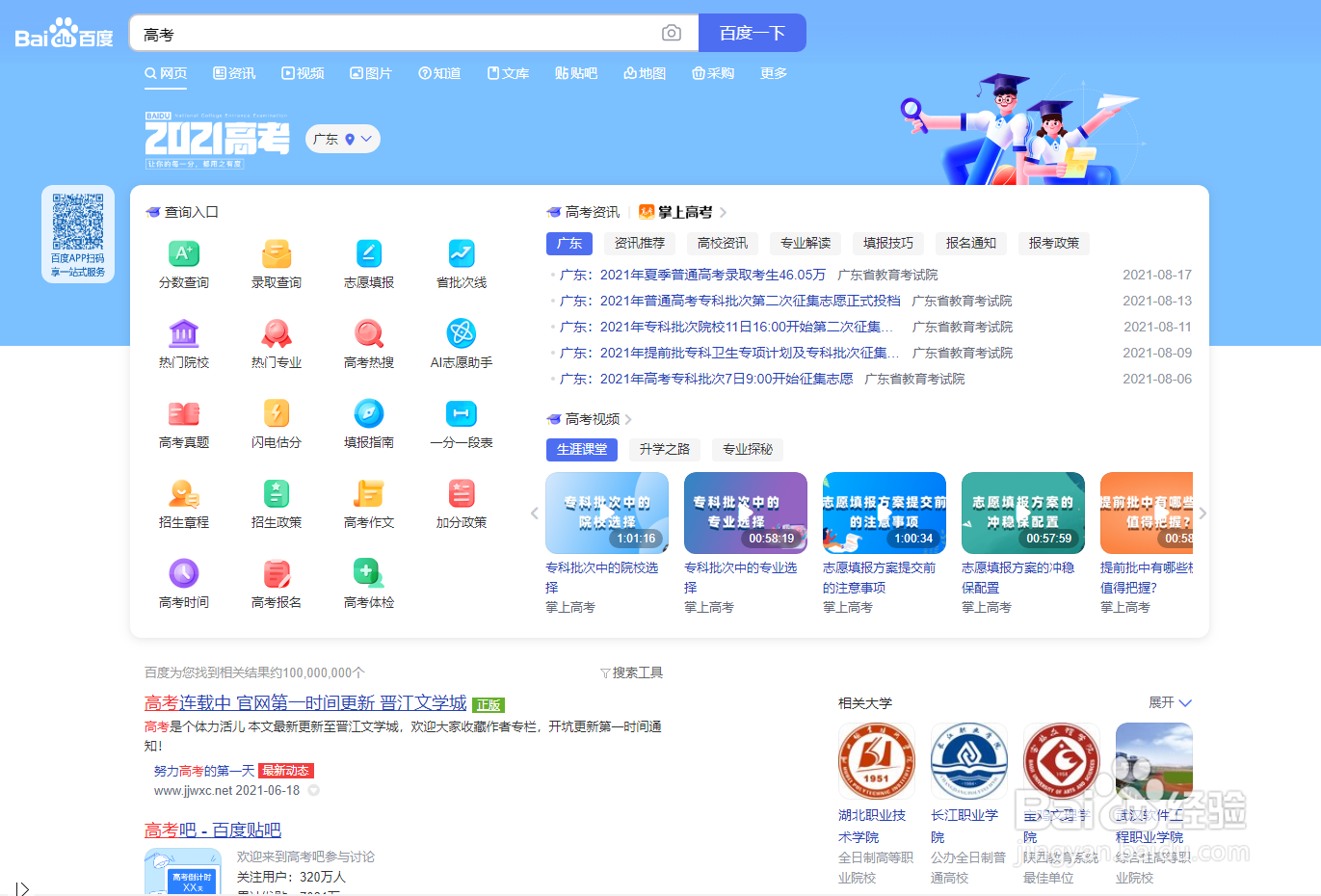Click the 招生政策 policy icon
Screen dimensions: 1321x896
coord(277,493)
